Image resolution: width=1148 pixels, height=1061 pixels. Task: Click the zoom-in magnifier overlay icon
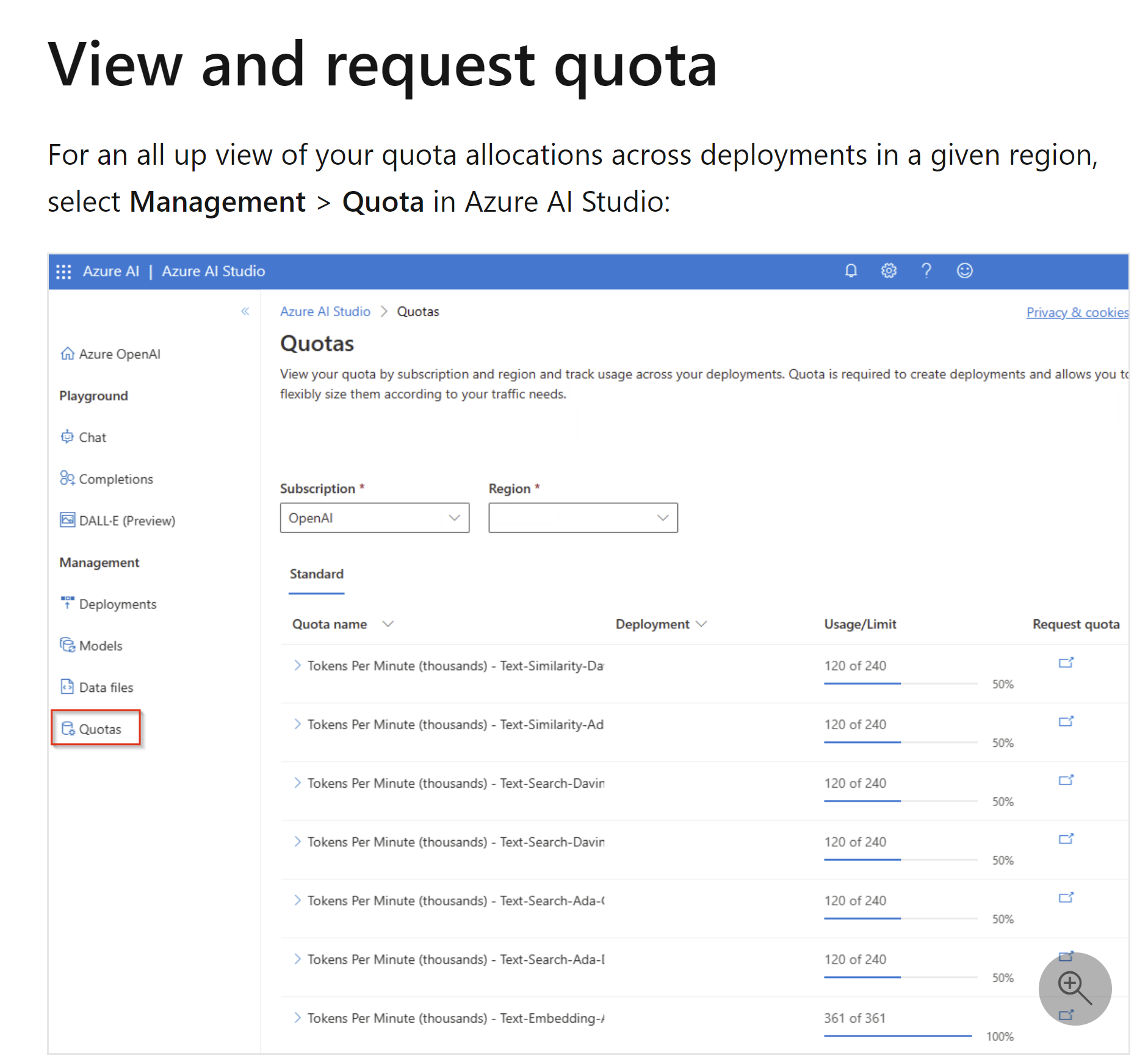pyautogui.click(x=1074, y=988)
